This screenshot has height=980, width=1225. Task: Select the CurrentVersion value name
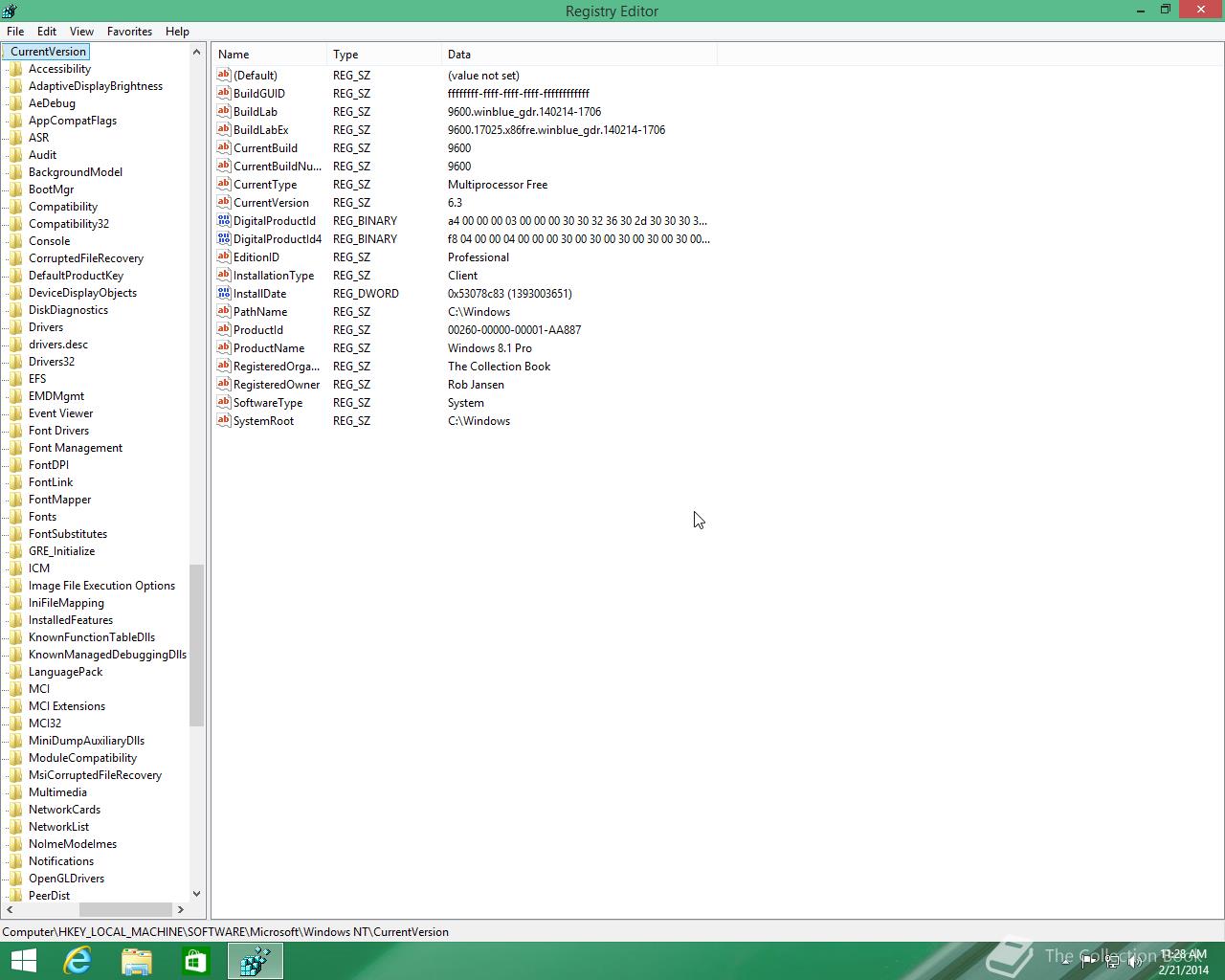[x=271, y=202]
